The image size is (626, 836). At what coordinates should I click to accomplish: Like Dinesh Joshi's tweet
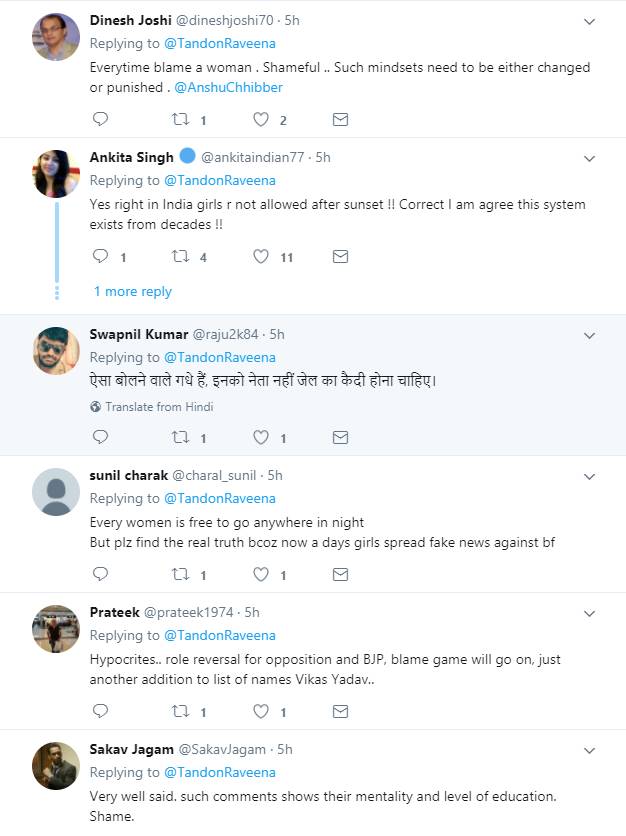(x=261, y=120)
